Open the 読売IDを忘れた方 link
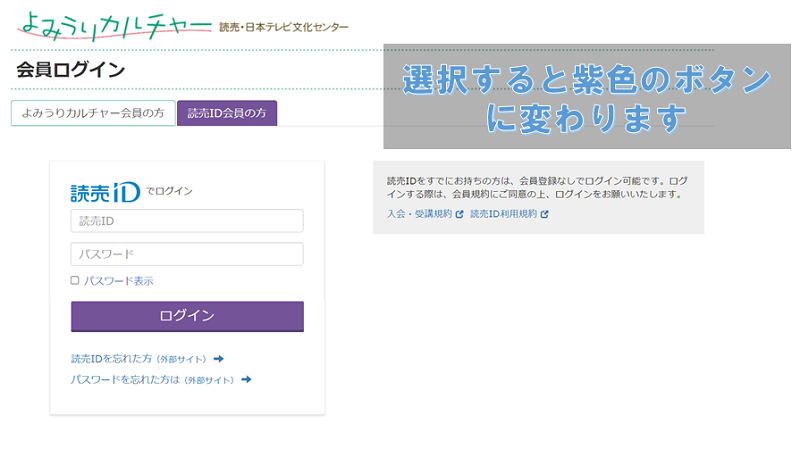The width and height of the screenshot is (800, 449). (x=140, y=358)
